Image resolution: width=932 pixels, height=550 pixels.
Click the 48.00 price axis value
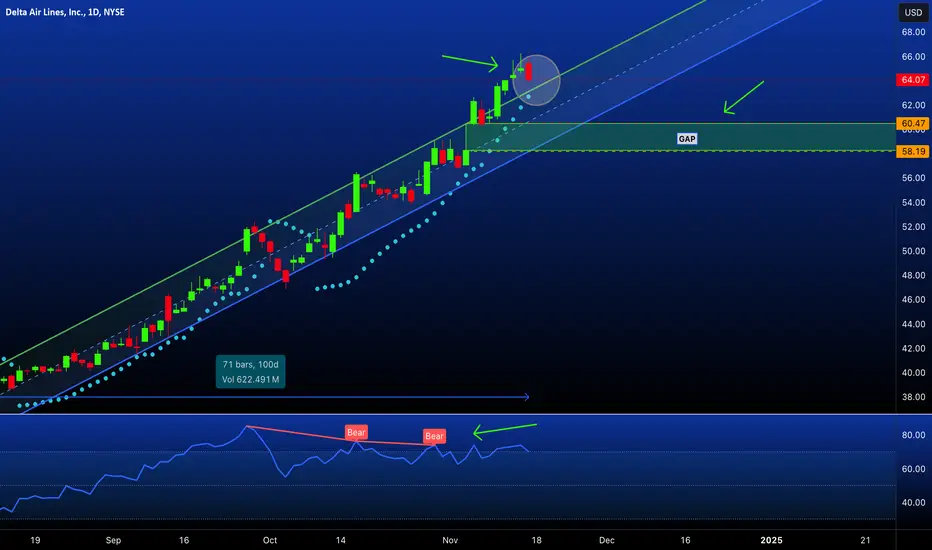point(913,275)
